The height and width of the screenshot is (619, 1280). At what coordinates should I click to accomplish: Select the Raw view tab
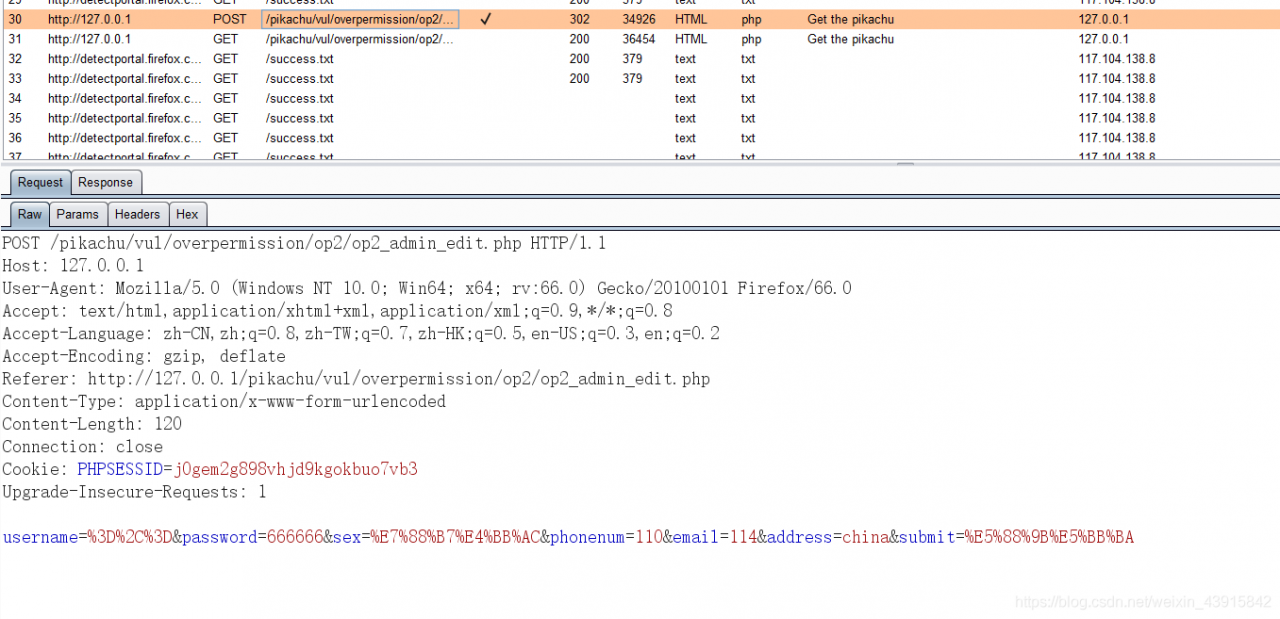[30, 214]
